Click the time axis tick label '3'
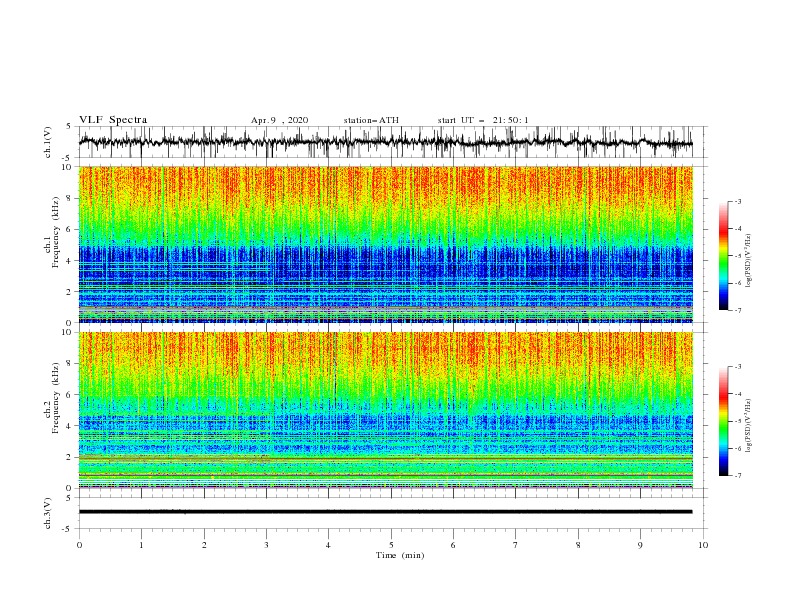The width and height of the screenshot is (792, 612). [266, 545]
